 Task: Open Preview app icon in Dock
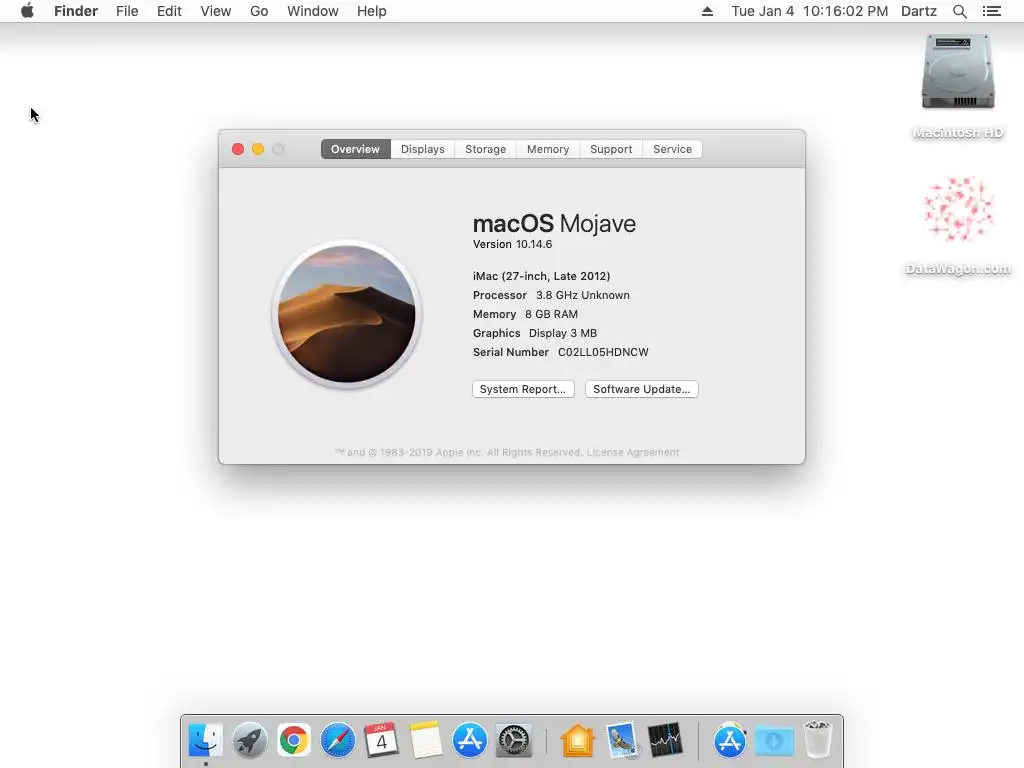(x=622, y=741)
